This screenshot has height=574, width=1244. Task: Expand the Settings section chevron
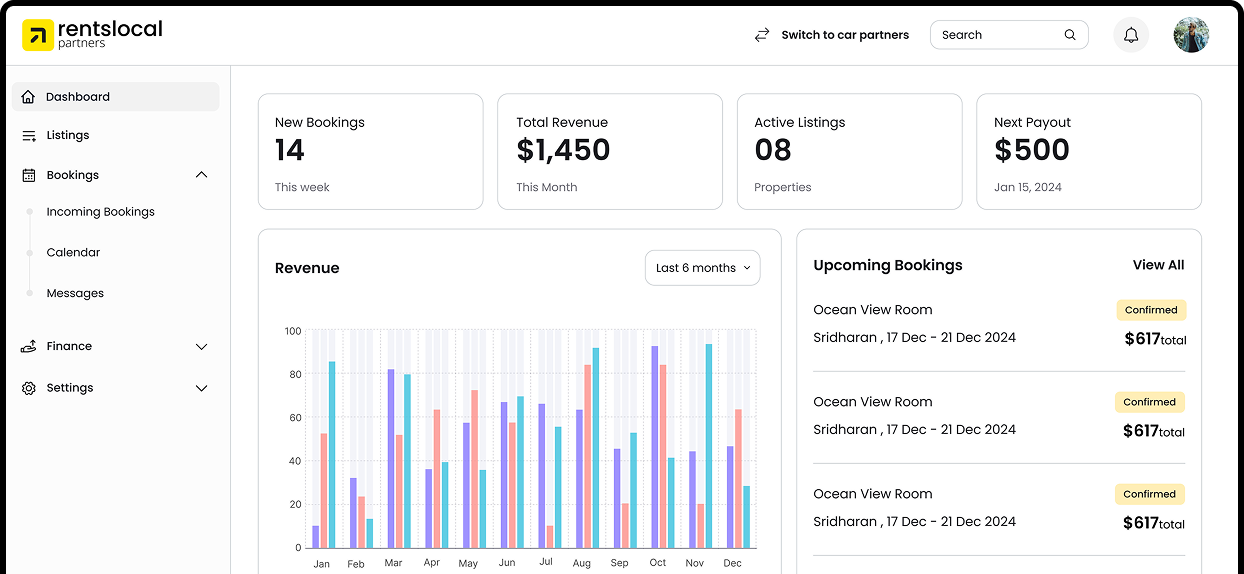[201, 388]
